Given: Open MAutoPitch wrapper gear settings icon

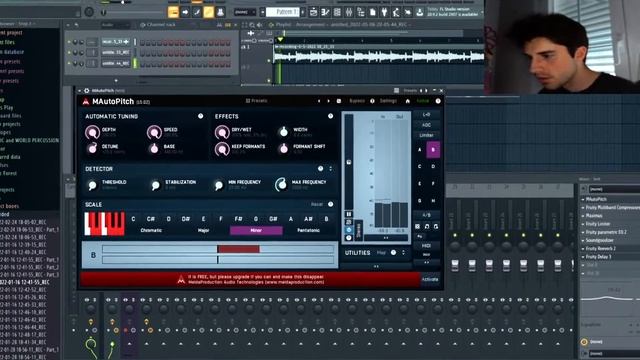Looking at the screenshot, I should pos(87,91).
